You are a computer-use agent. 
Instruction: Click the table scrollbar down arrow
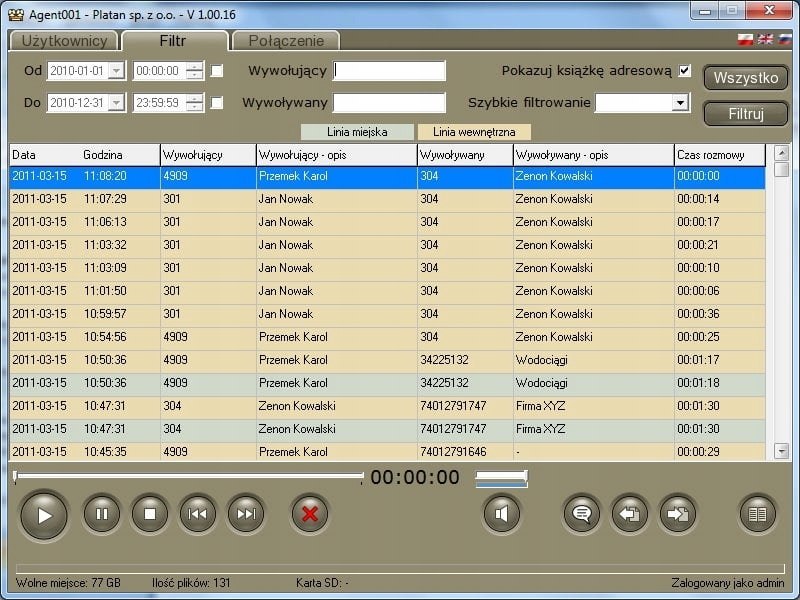pyautogui.click(x=781, y=451)
